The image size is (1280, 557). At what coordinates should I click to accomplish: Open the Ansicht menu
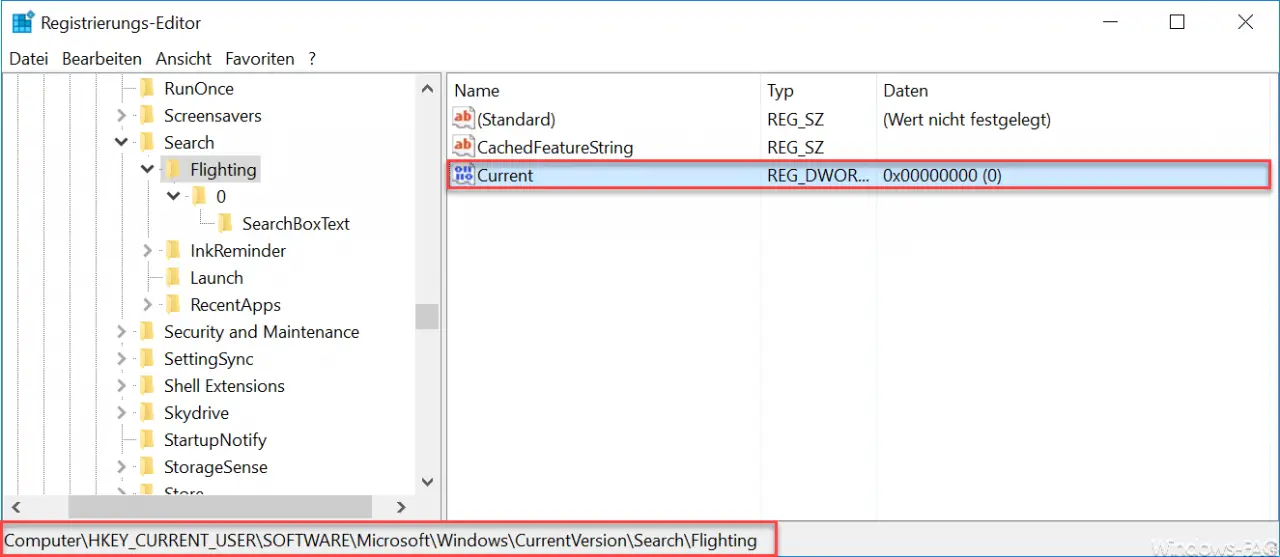click(183, 59)
